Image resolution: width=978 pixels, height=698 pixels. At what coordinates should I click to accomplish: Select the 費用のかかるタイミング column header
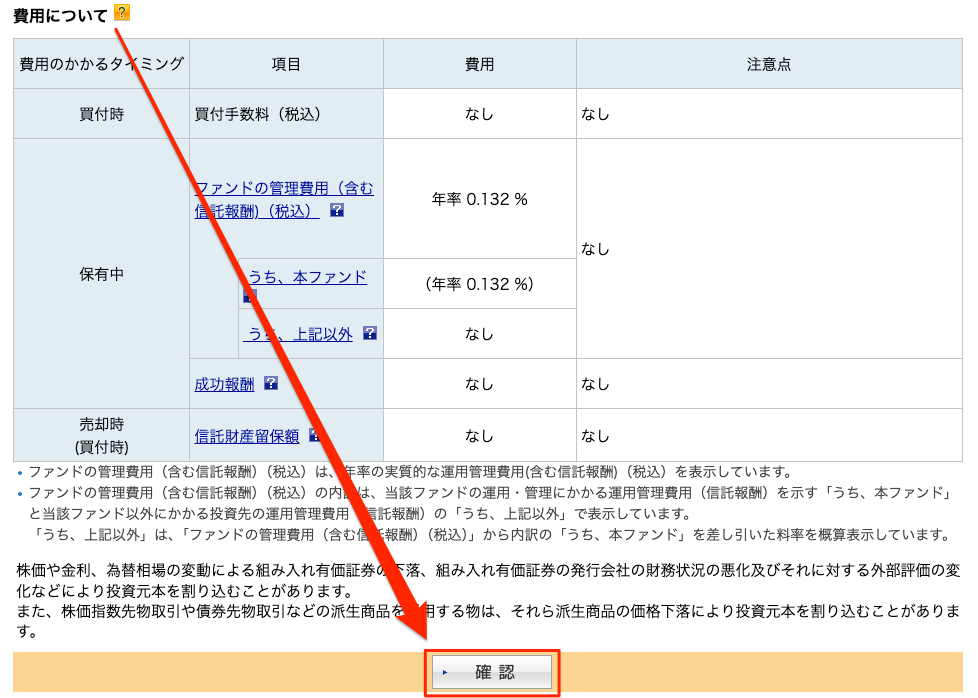97,62
